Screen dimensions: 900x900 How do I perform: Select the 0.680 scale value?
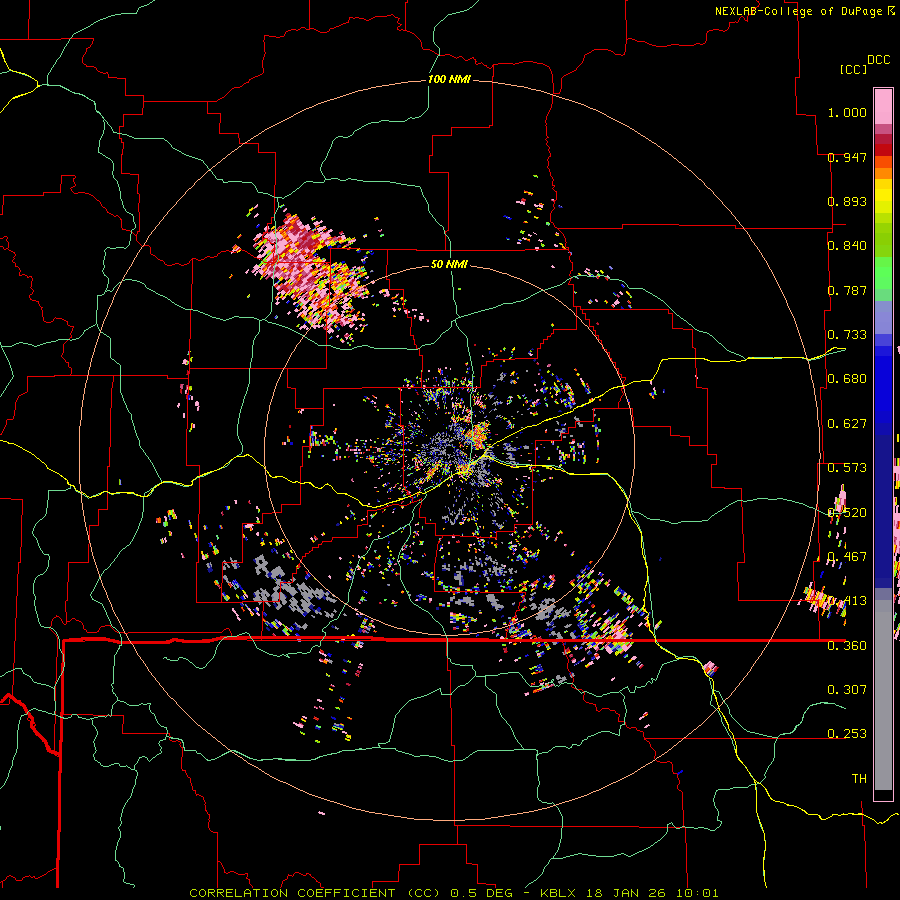tap(847, 379)
